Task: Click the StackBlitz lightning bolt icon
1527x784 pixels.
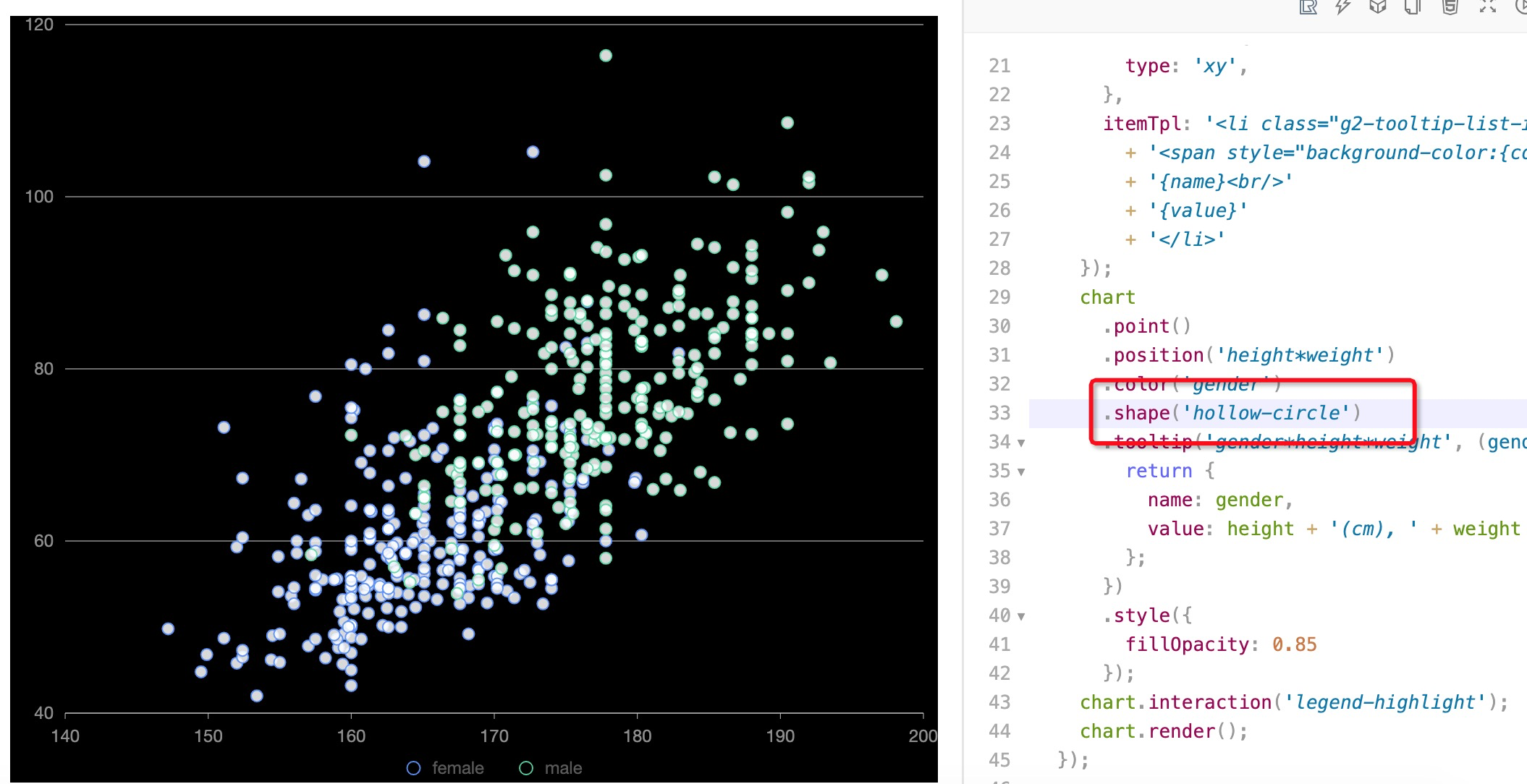Action: pos(1343,7)
